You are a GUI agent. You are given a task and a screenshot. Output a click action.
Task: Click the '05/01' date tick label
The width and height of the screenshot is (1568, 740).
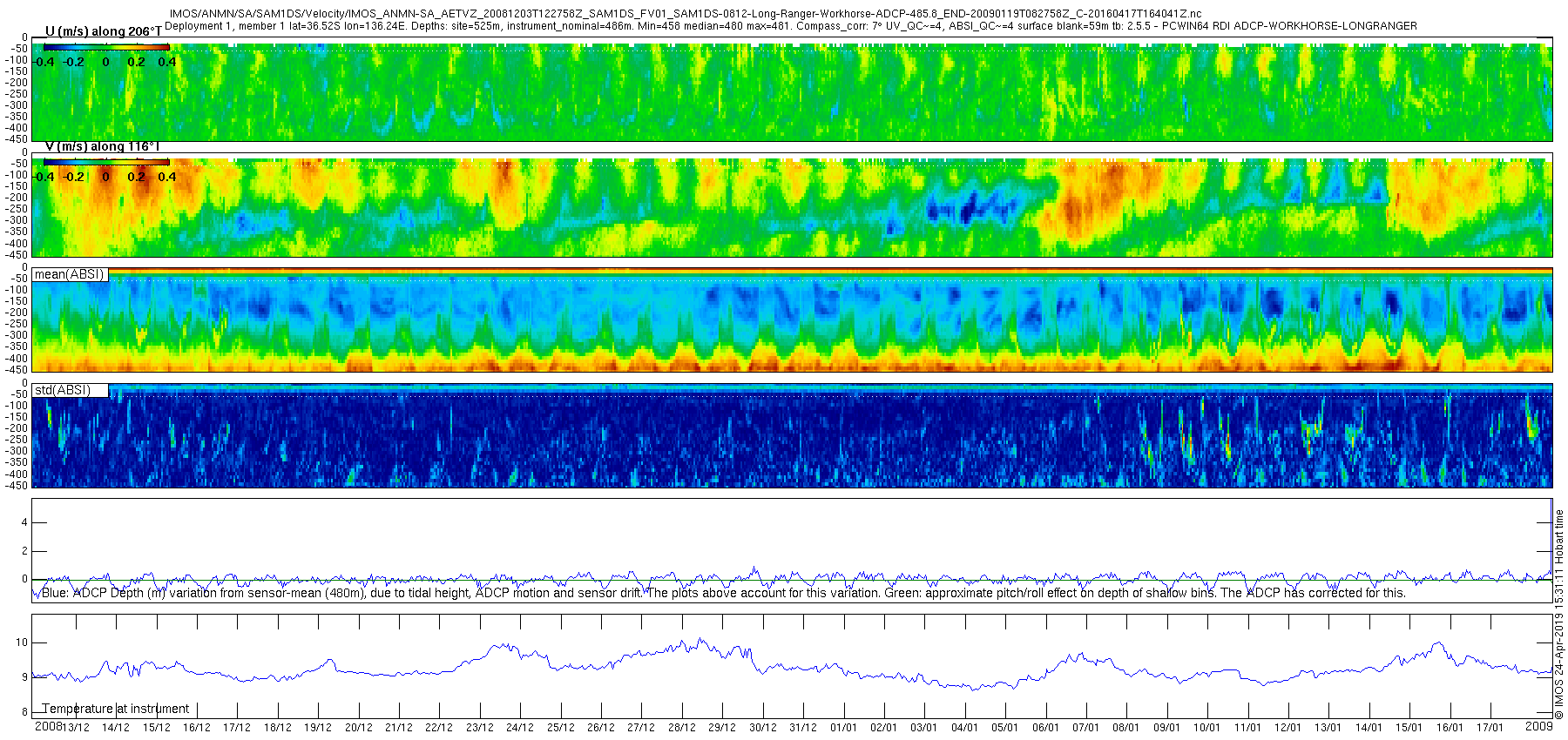coord(1005,728)
